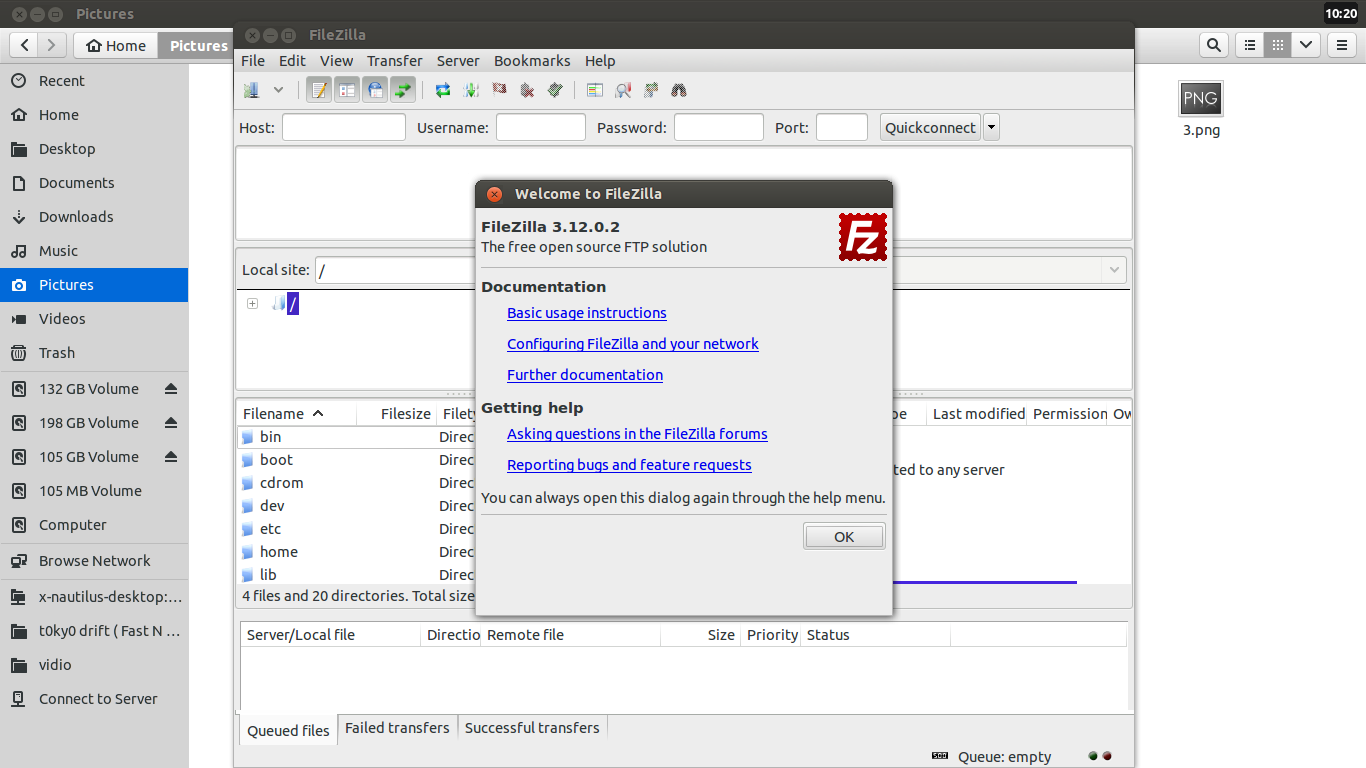Click the binoculars file search icon
This screenshot has width=1366, height=768.
click(679, 90)
